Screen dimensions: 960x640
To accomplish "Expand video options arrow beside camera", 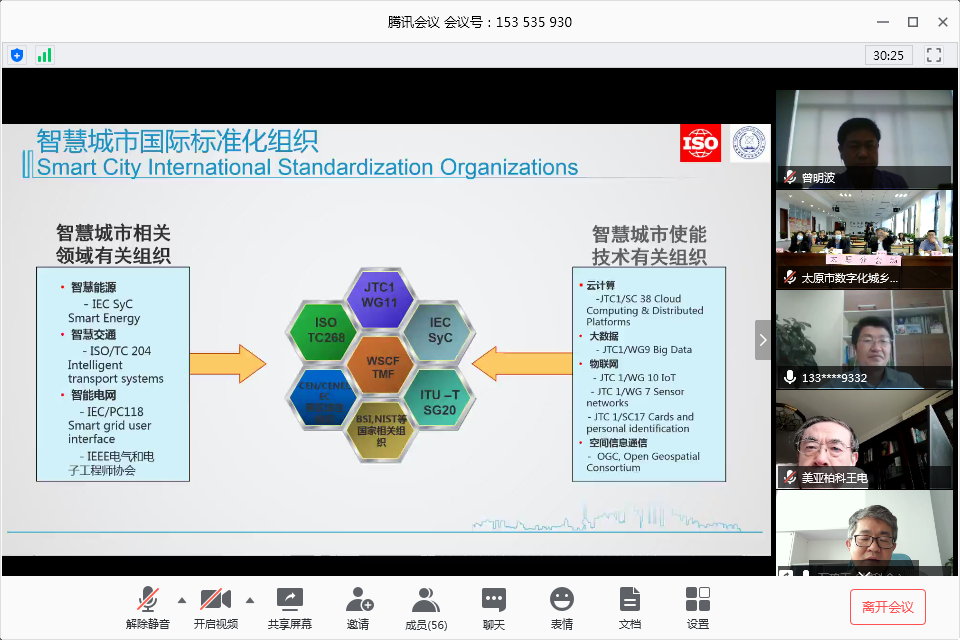I will point(250,600).
